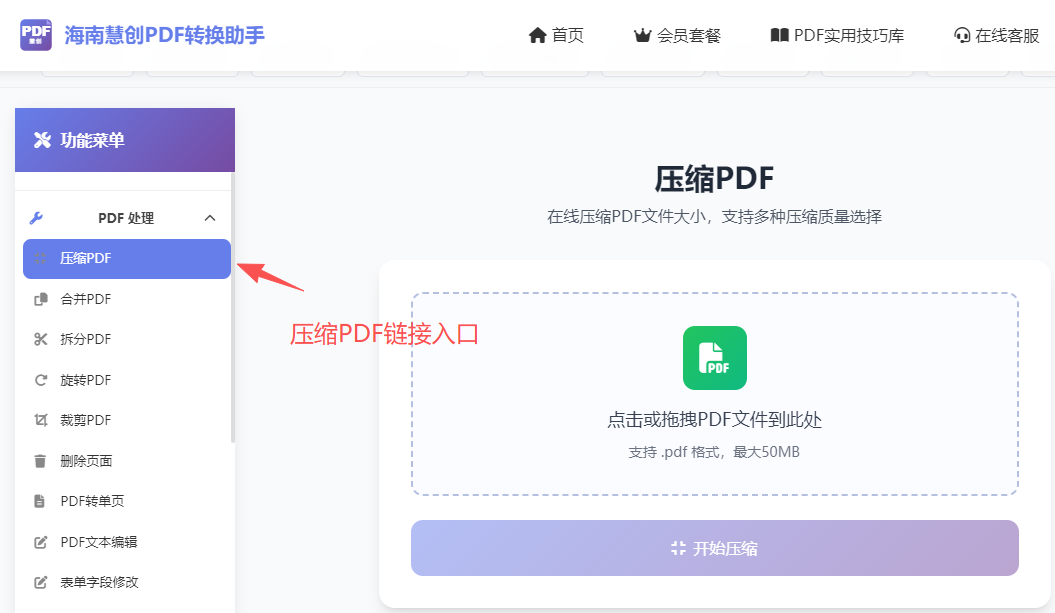
Task: Click 点击或拖拽PDF文件到此处 upload text
Action: pyautogui.click(x=715, y=420)
